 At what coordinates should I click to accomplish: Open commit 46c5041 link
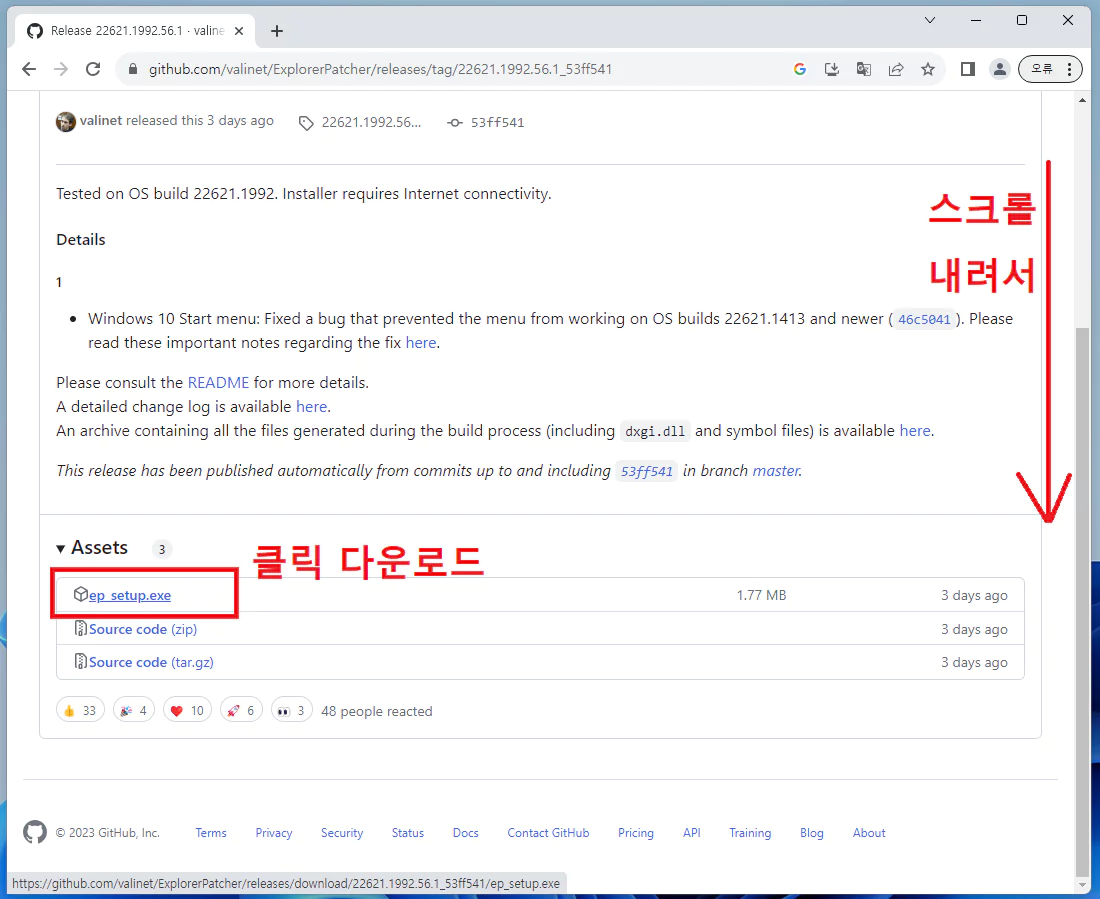[925, 319]
